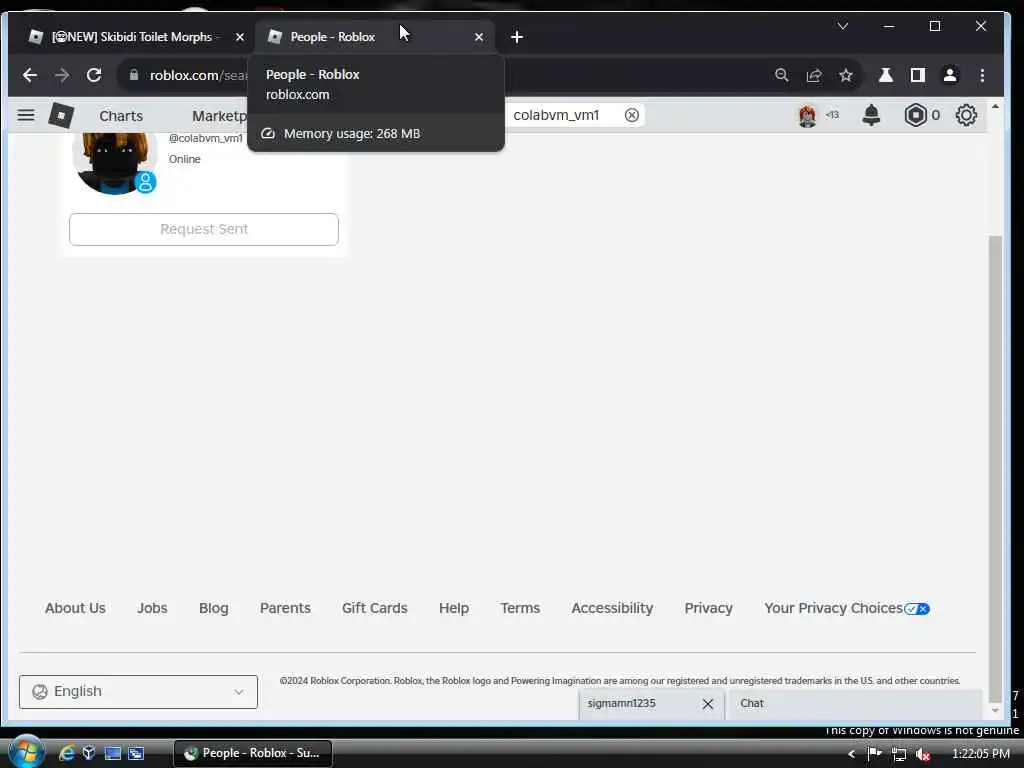Screen dimensions: 1024x768
Task: Click the muted volume tray icon
Action: 923,754
